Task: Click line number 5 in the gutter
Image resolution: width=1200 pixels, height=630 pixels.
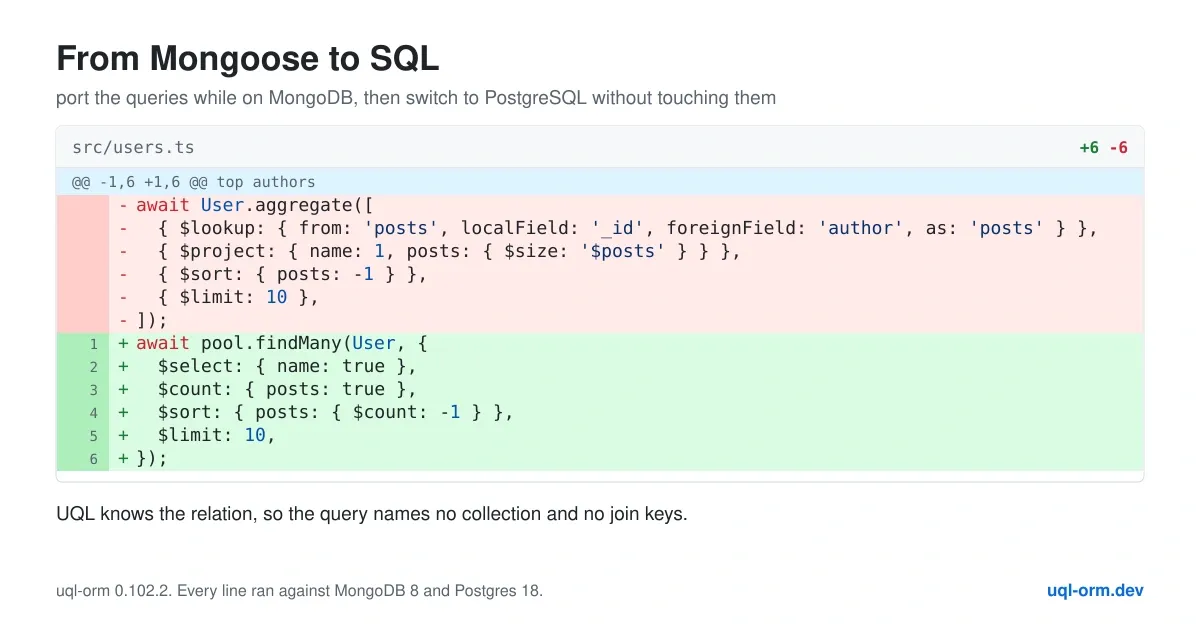Action: click(x=94, y=436)
